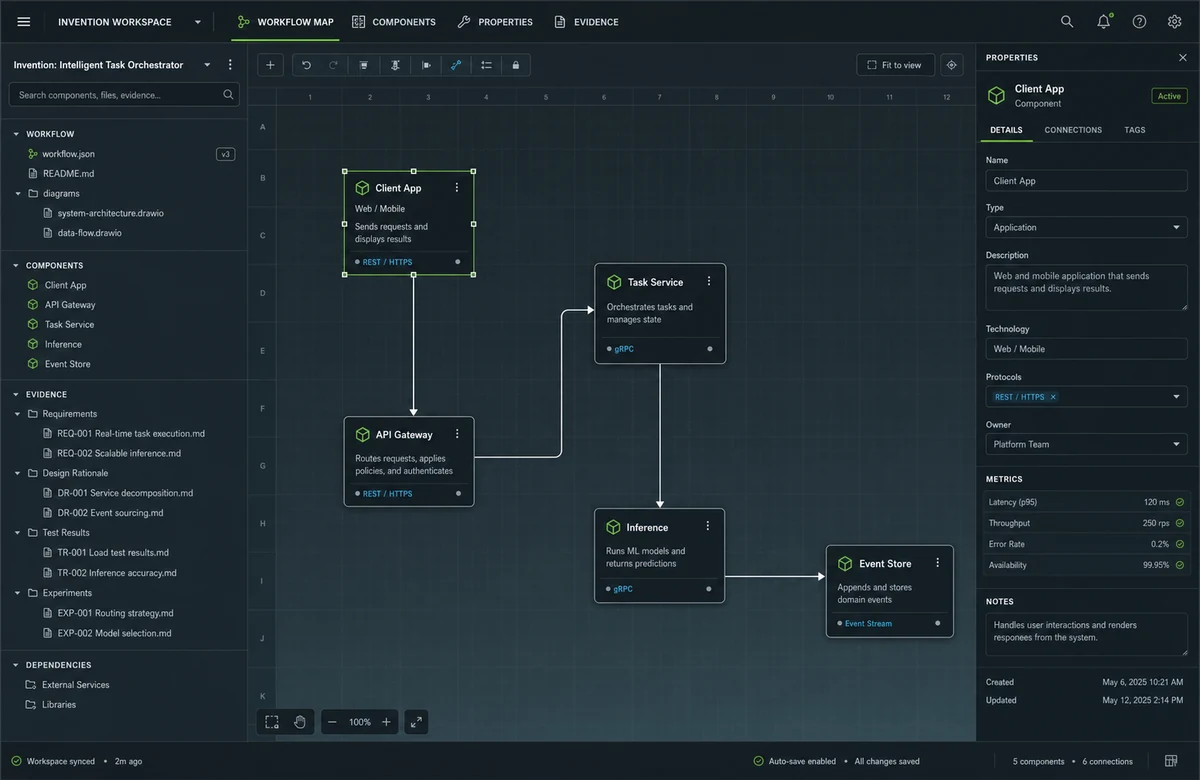This screenshot has width=1200, height=780.
Task: Switch to the Components tab
Action: (x=394, y=22)
